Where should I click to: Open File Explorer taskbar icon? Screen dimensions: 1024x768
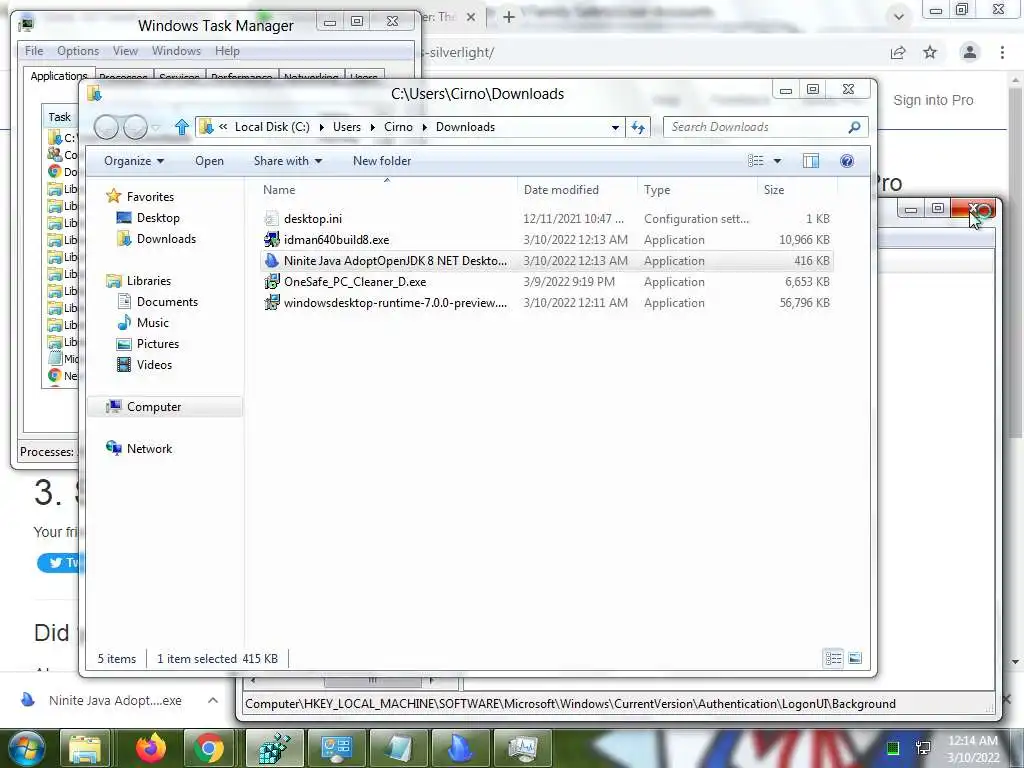tap(85, 748)
